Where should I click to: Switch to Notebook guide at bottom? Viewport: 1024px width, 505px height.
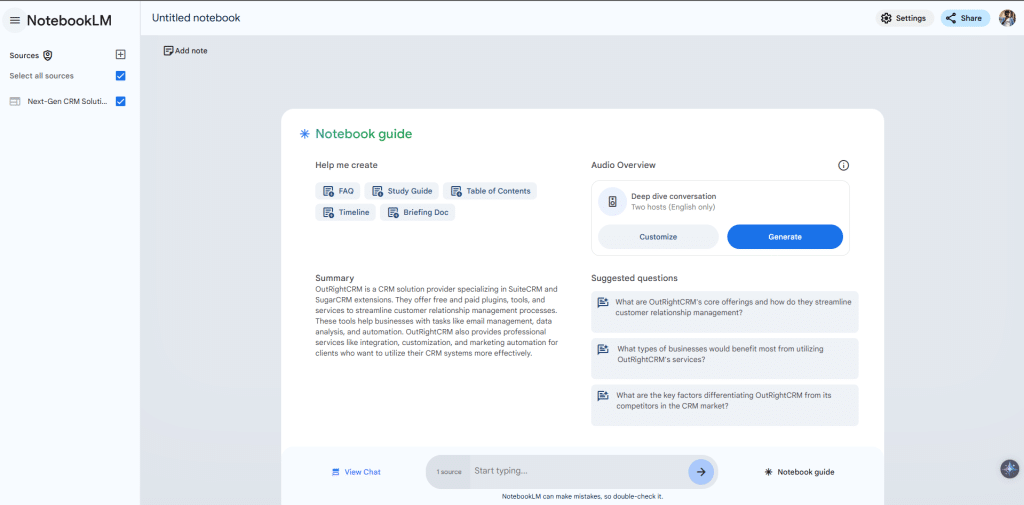799,472
